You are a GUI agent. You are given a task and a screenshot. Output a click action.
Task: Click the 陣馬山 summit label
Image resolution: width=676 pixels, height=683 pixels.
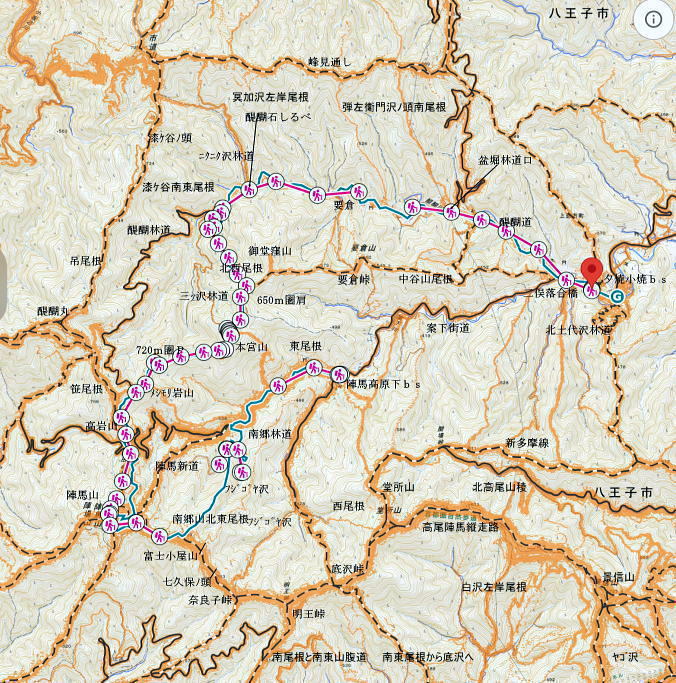tap(82, 495)
